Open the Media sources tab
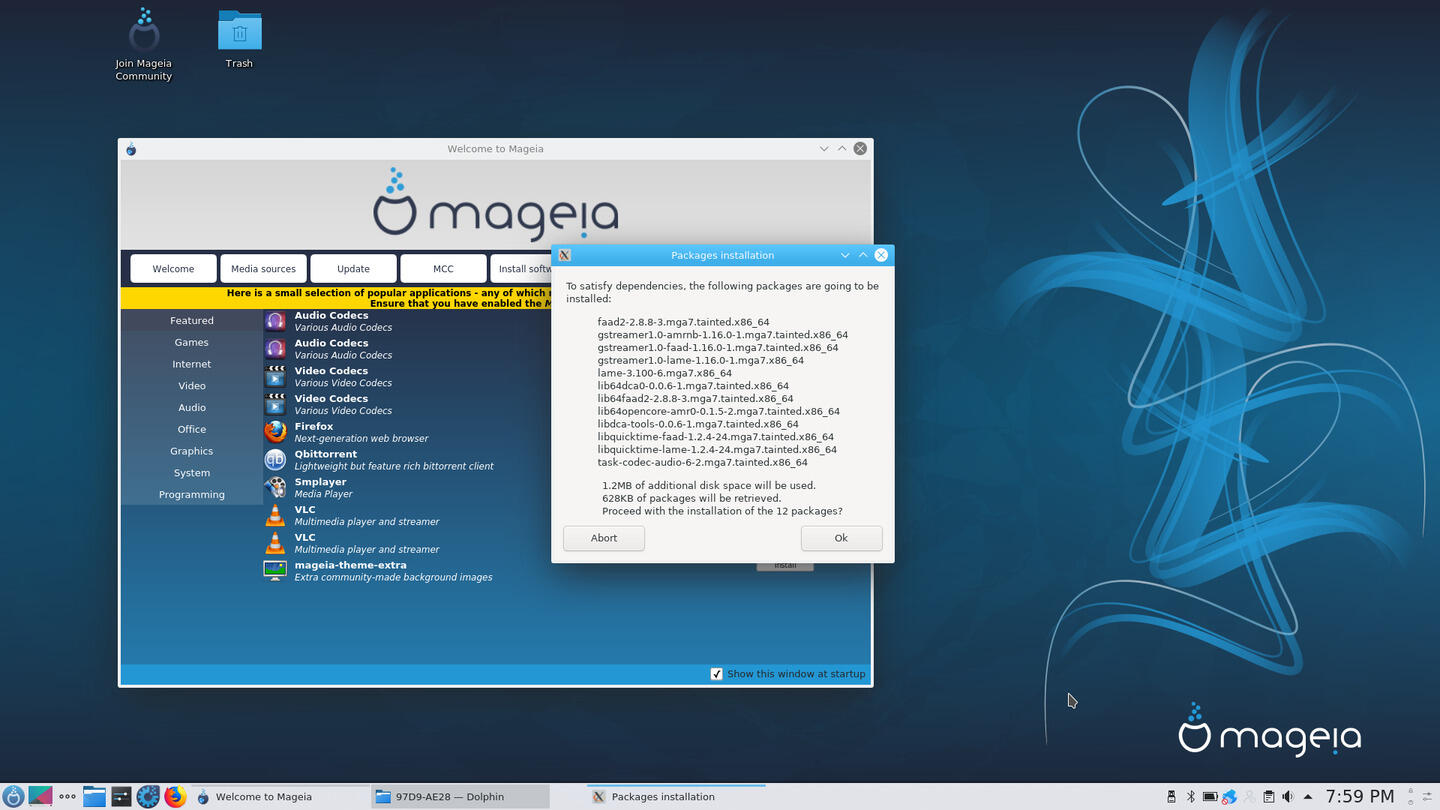 click(263, 269)
